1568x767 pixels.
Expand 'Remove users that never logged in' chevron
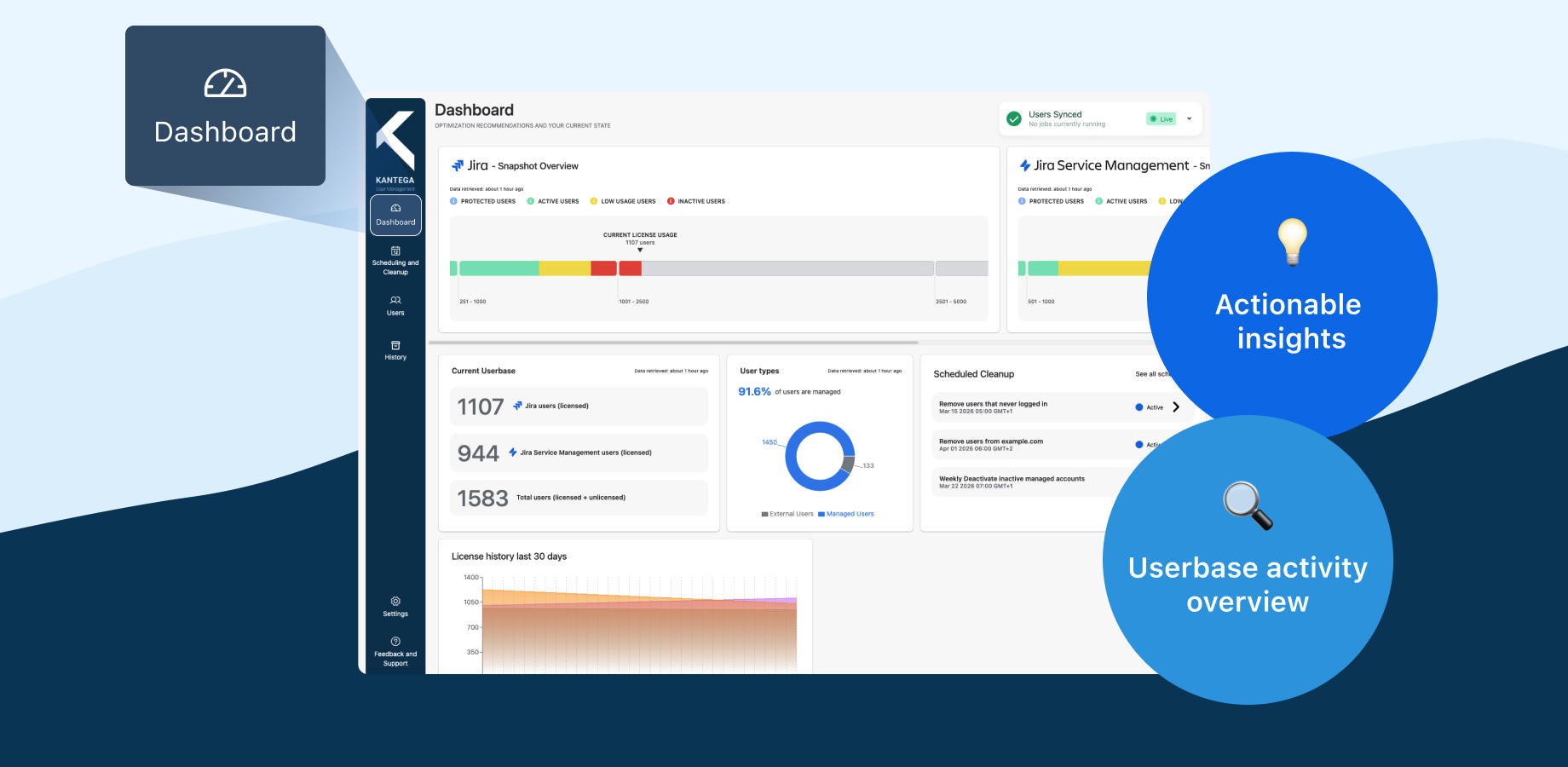[1176, 407]
